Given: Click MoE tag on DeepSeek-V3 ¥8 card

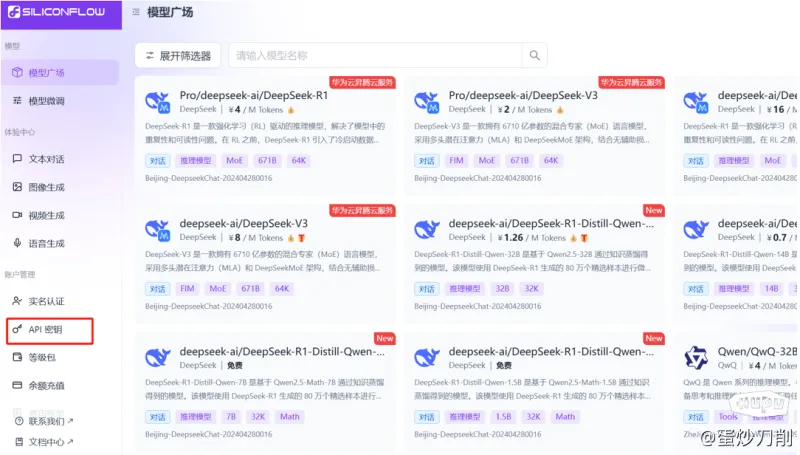Looking at the screenshot, I should [x=217, y=289].
